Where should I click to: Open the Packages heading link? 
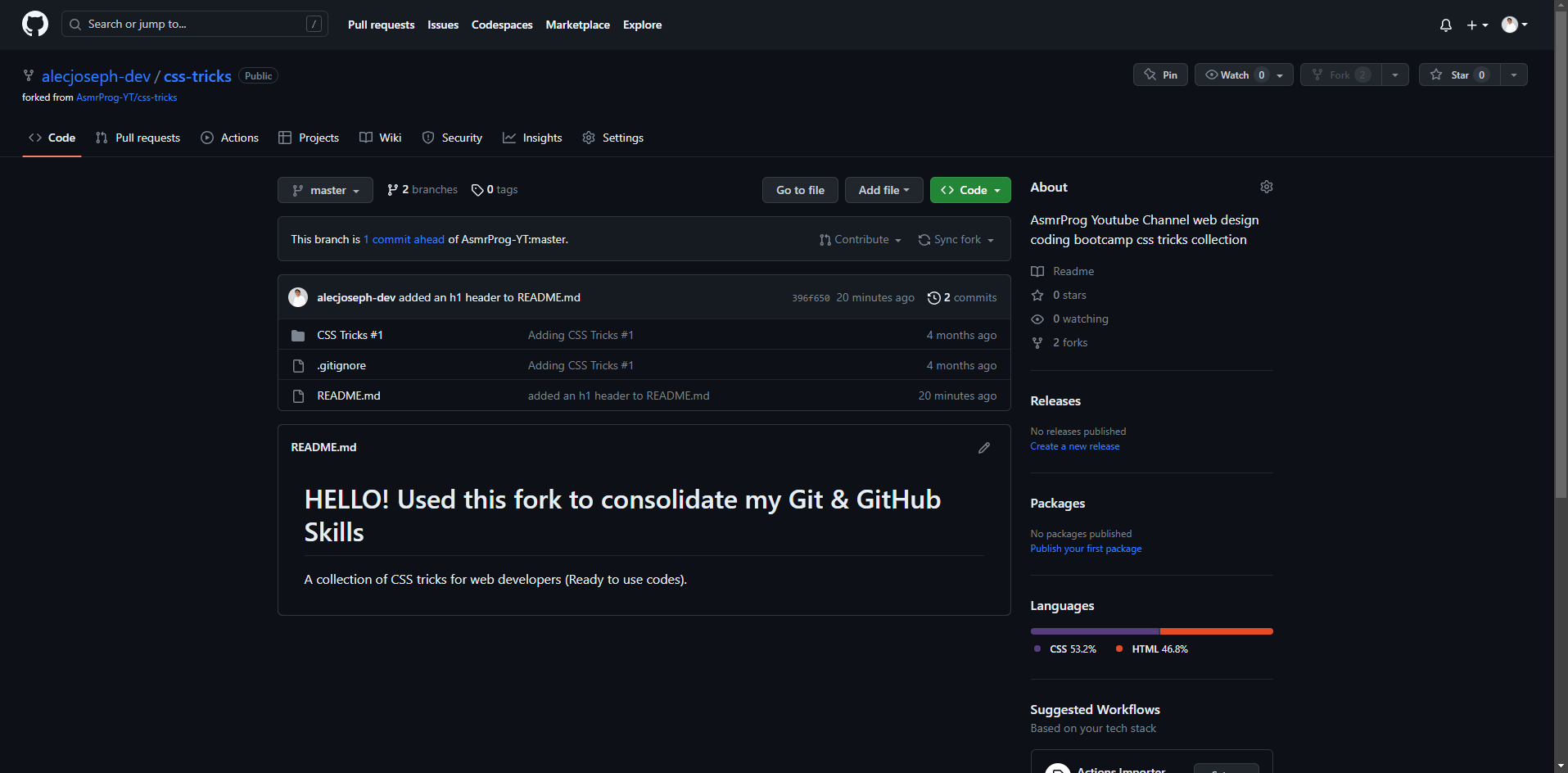1058,504
